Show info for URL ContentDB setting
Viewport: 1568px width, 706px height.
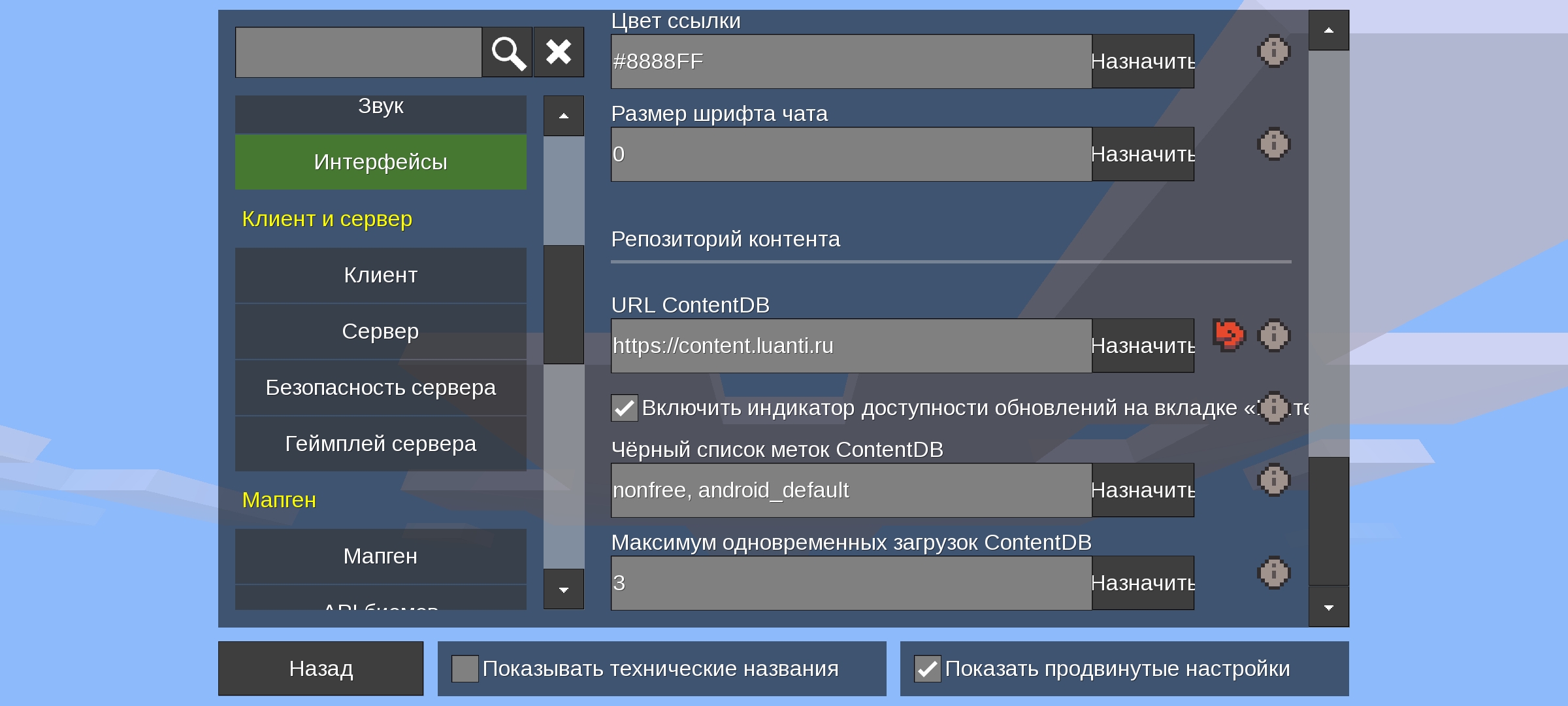pyautogui.click(x=1273, y=335)
